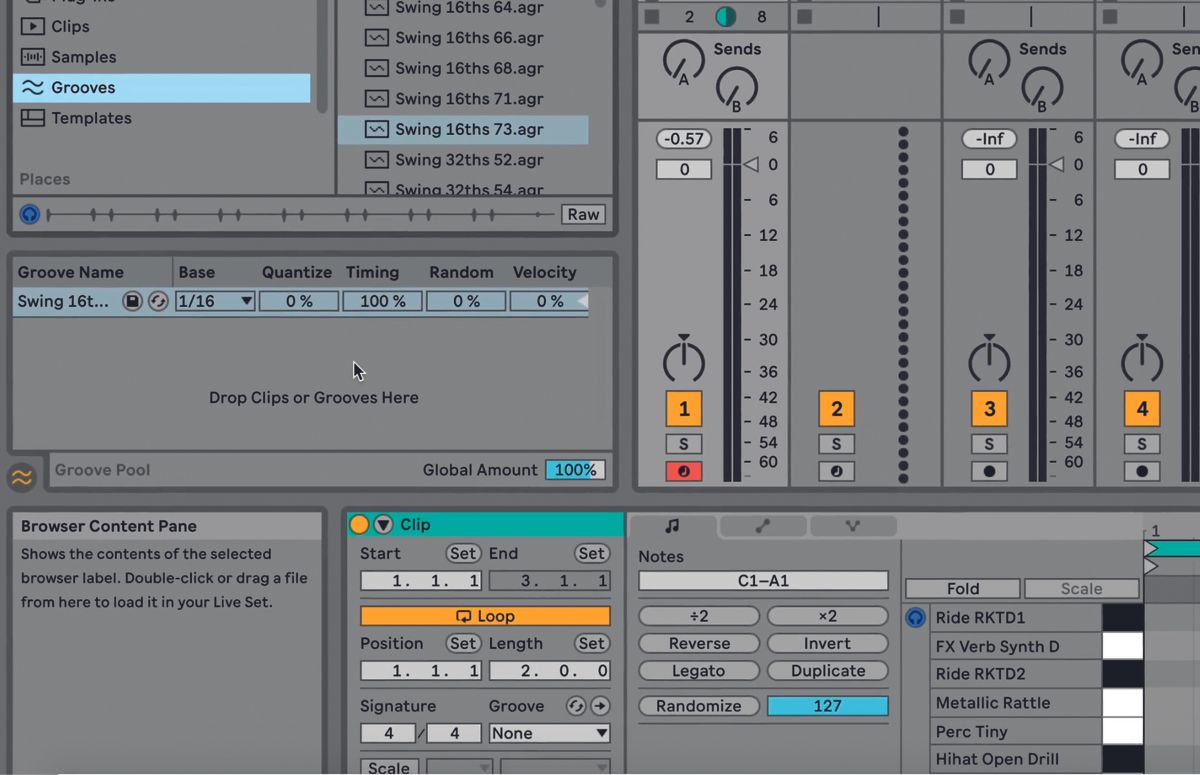The height and width of the screenshot is (775, 1200).
Task: Click the hot-swap icon left of the zoom slider
Action: click(29, 213)
